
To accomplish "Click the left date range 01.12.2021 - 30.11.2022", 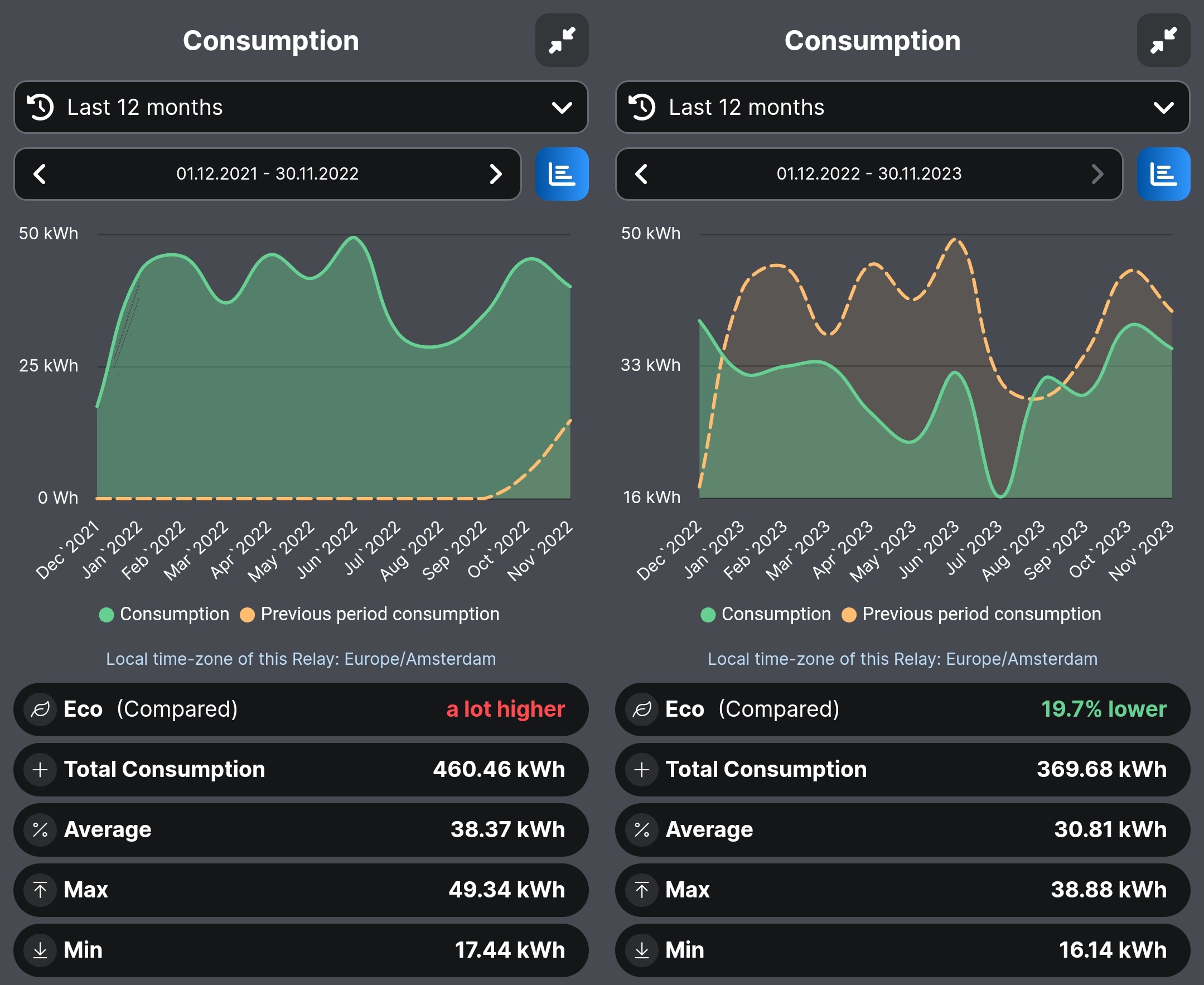I will pyautogui.click(x=267, y=174).
